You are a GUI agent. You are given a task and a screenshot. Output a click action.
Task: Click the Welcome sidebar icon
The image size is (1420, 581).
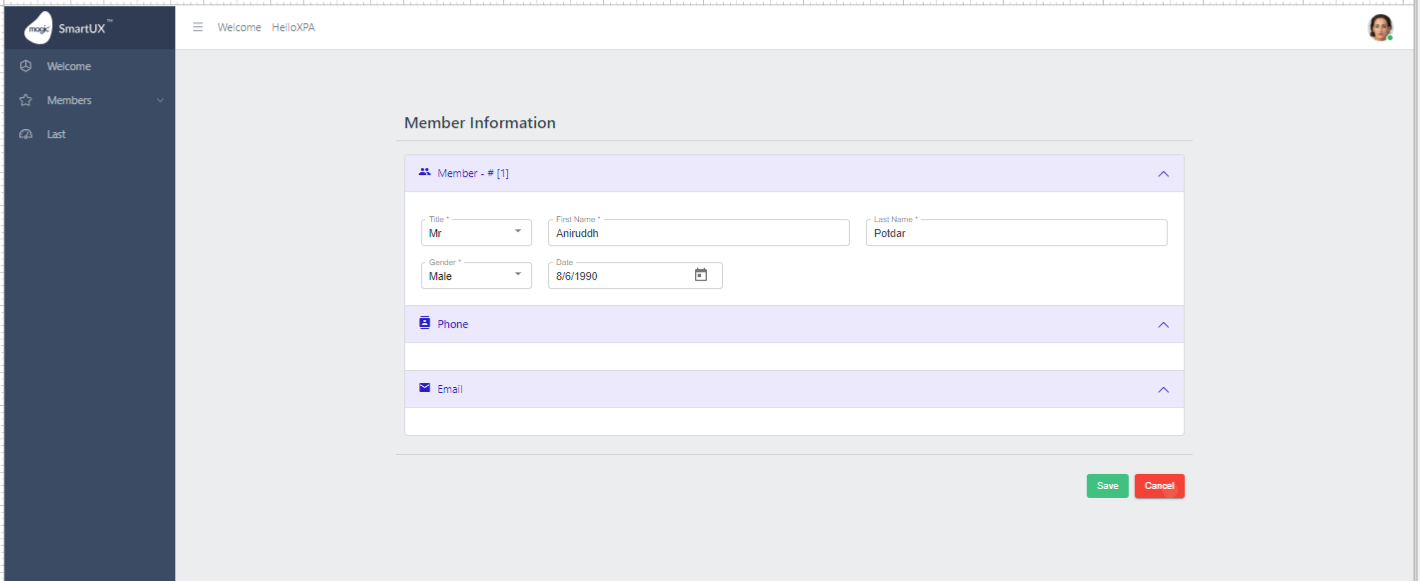26,66
